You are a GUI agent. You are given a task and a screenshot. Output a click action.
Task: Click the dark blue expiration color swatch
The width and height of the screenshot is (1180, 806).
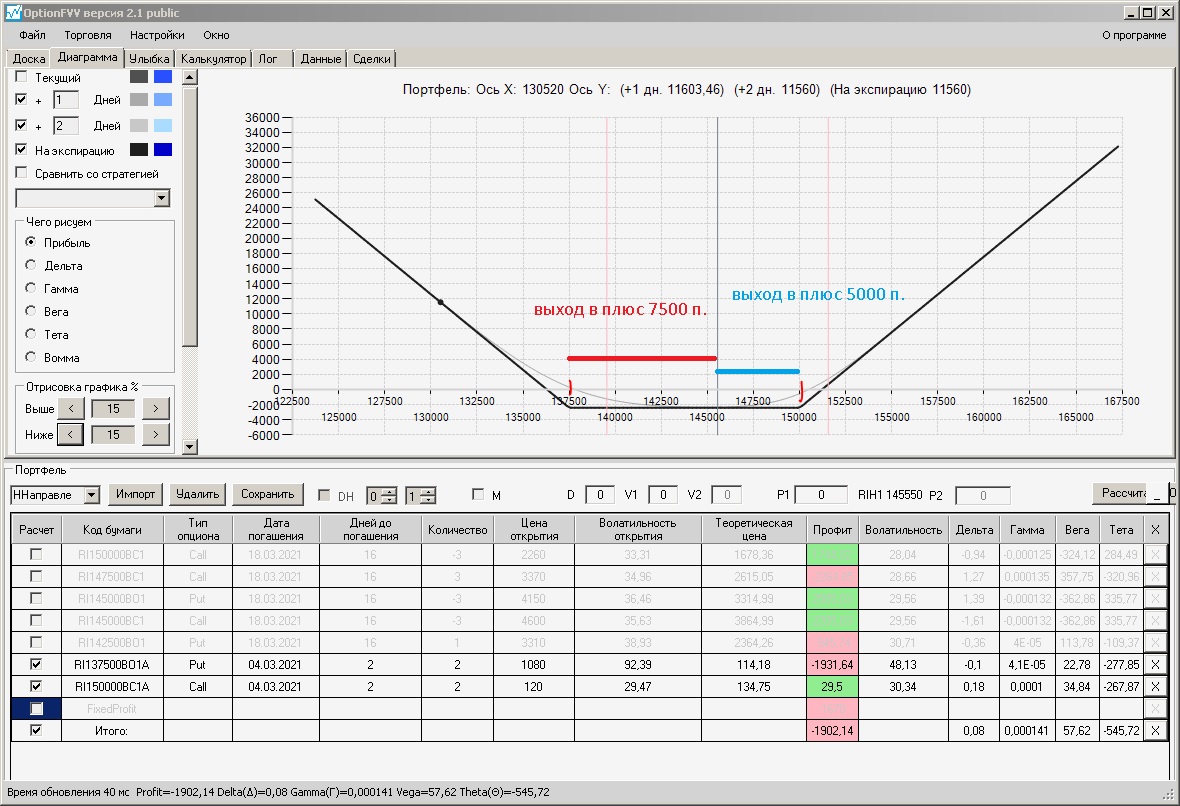coord(163,150)
